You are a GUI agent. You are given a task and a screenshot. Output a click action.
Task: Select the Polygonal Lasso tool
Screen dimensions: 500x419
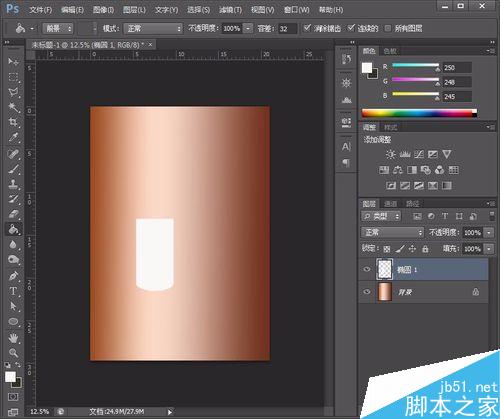click(13, 92)
